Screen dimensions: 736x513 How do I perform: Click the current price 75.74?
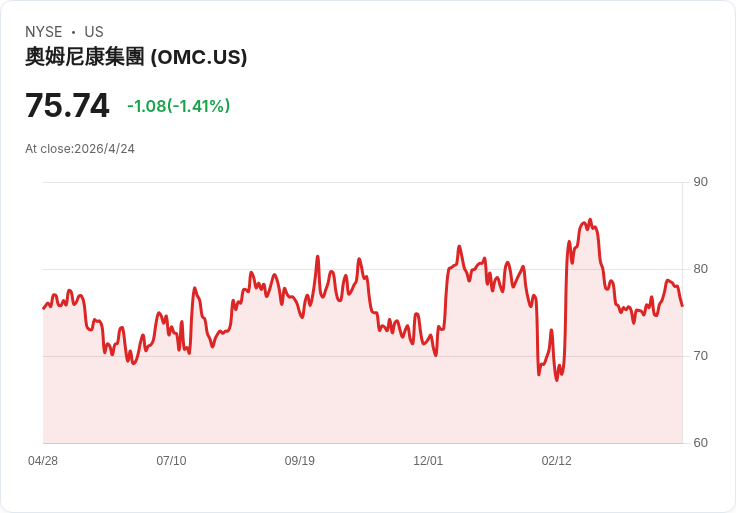click(67, 106)
